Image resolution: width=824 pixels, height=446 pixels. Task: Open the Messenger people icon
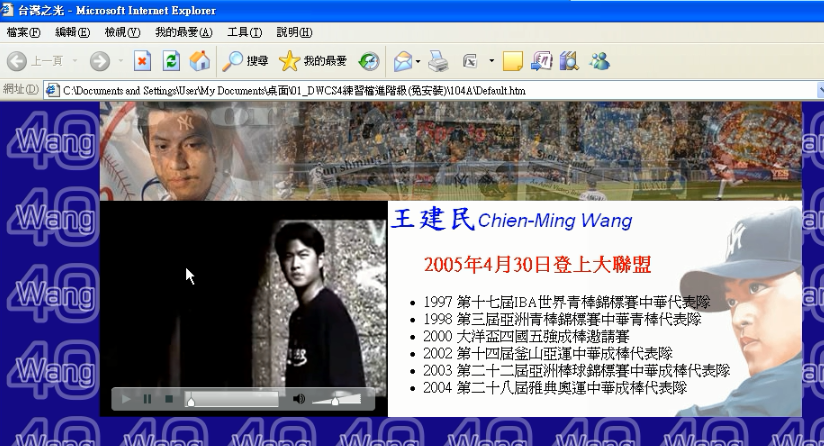(599, 61)
